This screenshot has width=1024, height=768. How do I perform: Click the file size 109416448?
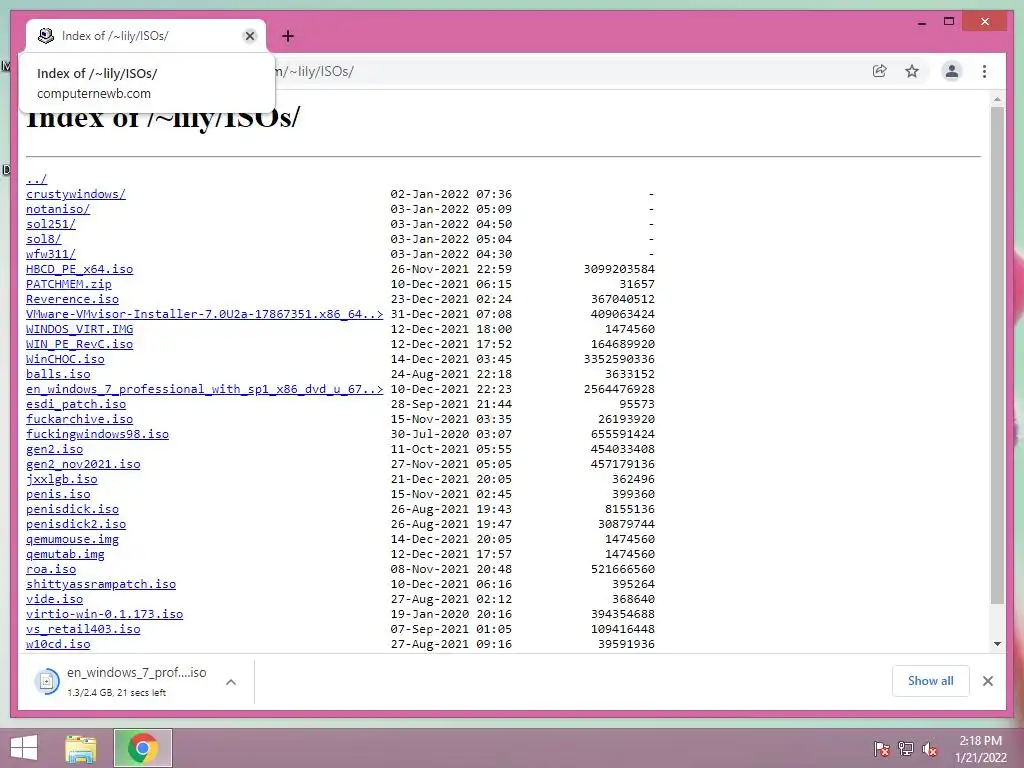tap(623, 630)
